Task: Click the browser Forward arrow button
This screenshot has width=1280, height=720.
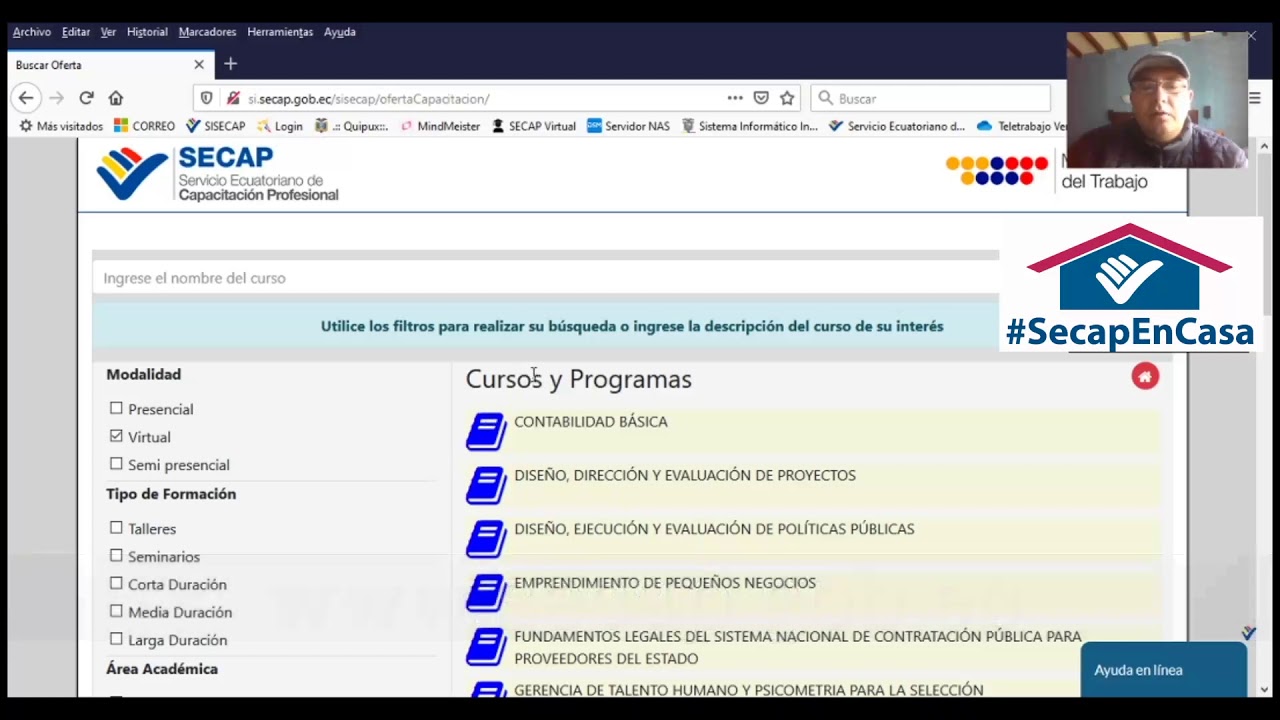Action: point(56,98)
